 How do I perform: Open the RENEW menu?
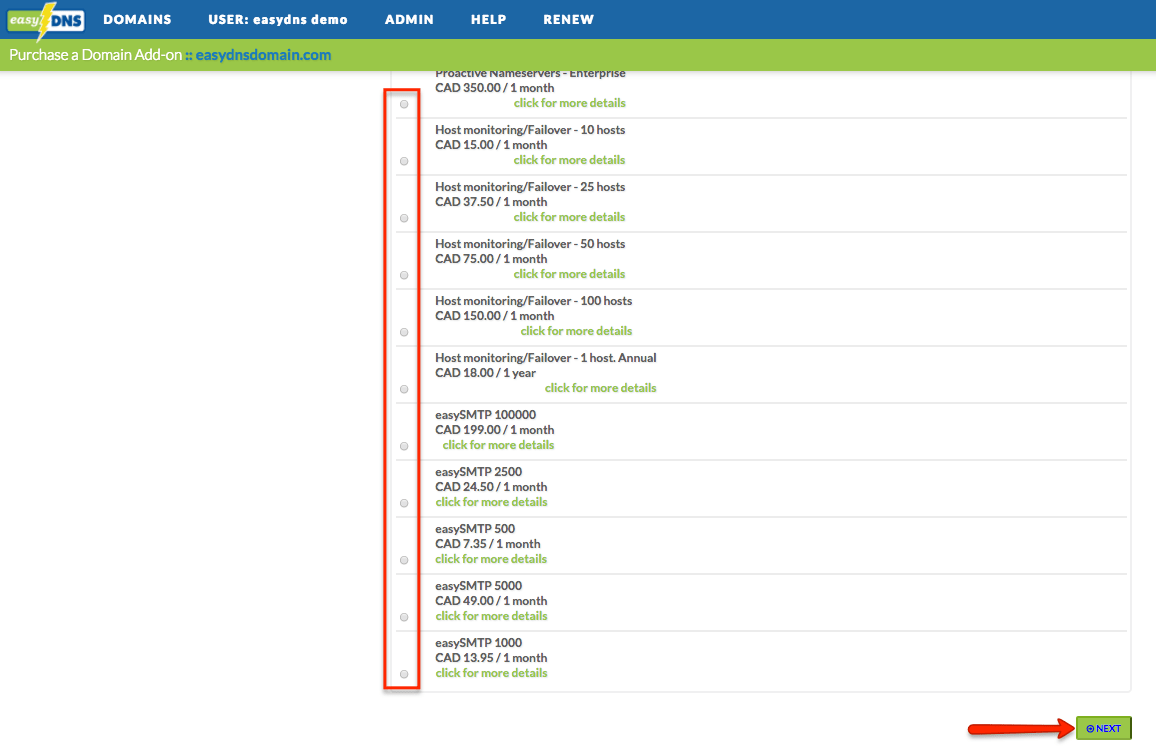(x=568, y=20)
